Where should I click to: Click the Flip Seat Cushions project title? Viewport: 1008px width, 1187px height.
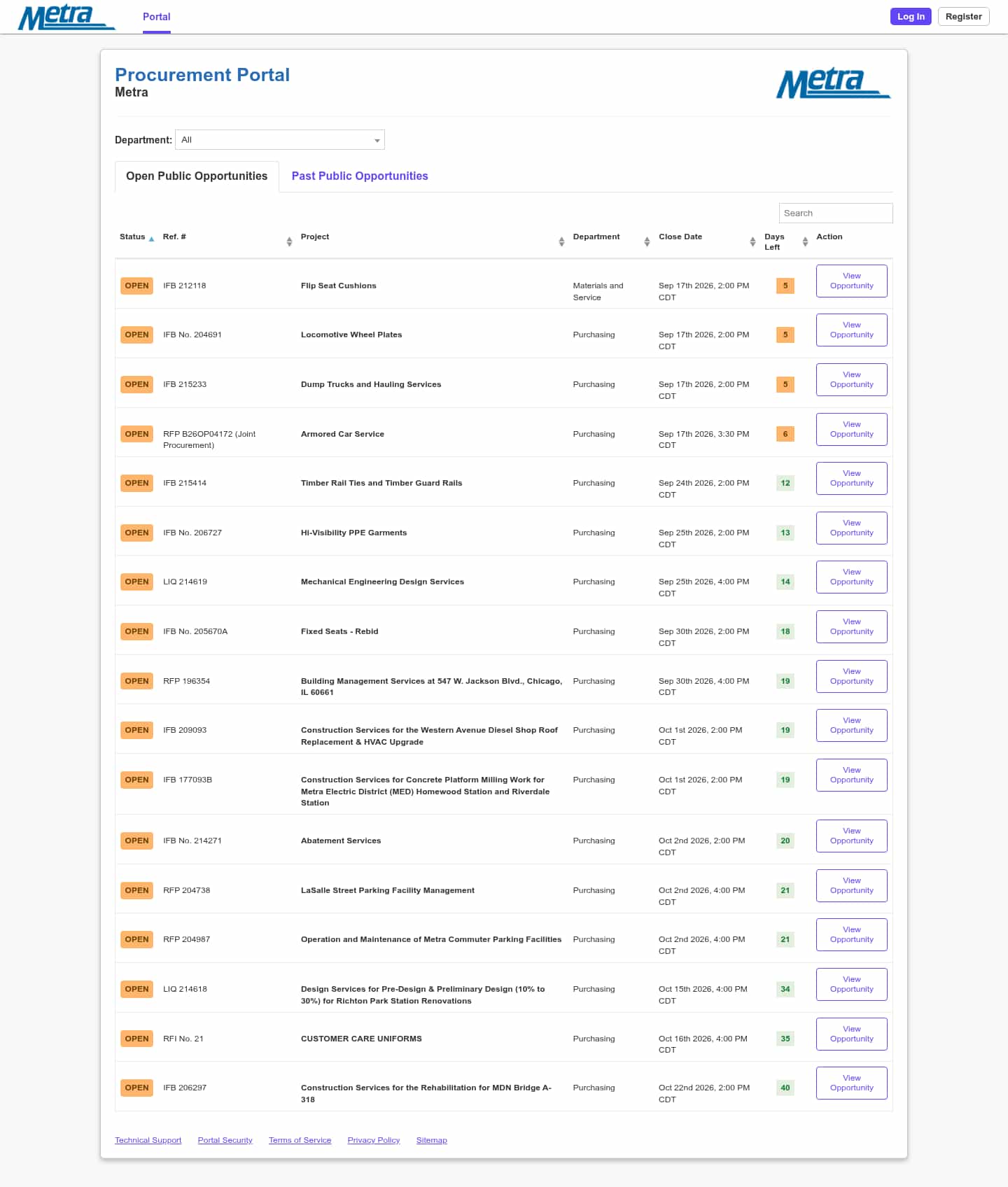coord(339,286)
